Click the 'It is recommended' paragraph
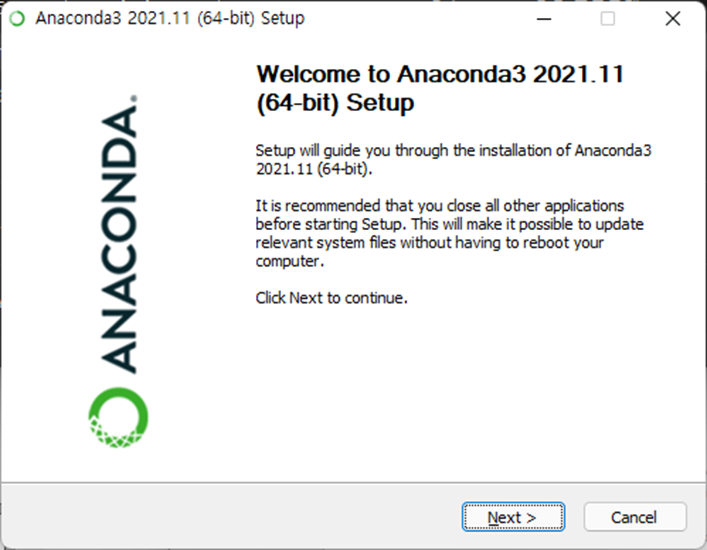 (x=449, y=233)
